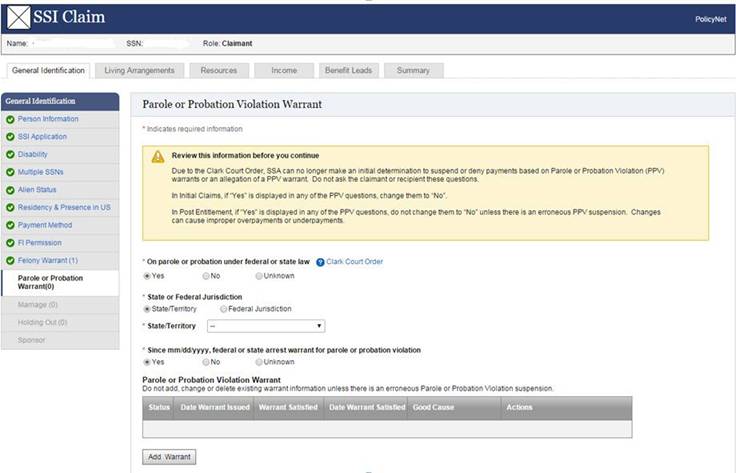Open the PolicyNet link in header
This screenshot has height=473, width=736.
[710, 19]
